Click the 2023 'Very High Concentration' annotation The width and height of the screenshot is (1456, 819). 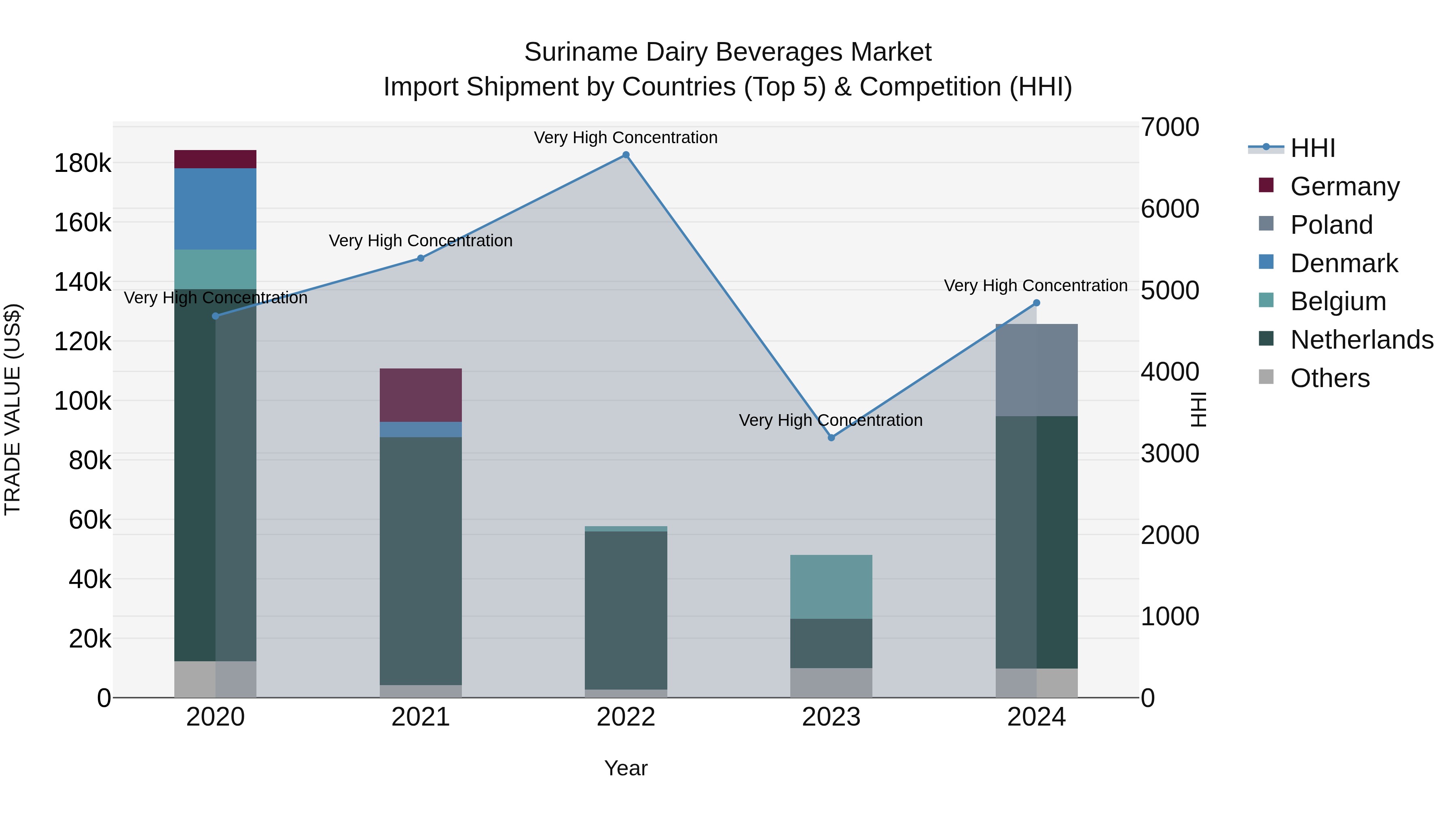point(831,421)
